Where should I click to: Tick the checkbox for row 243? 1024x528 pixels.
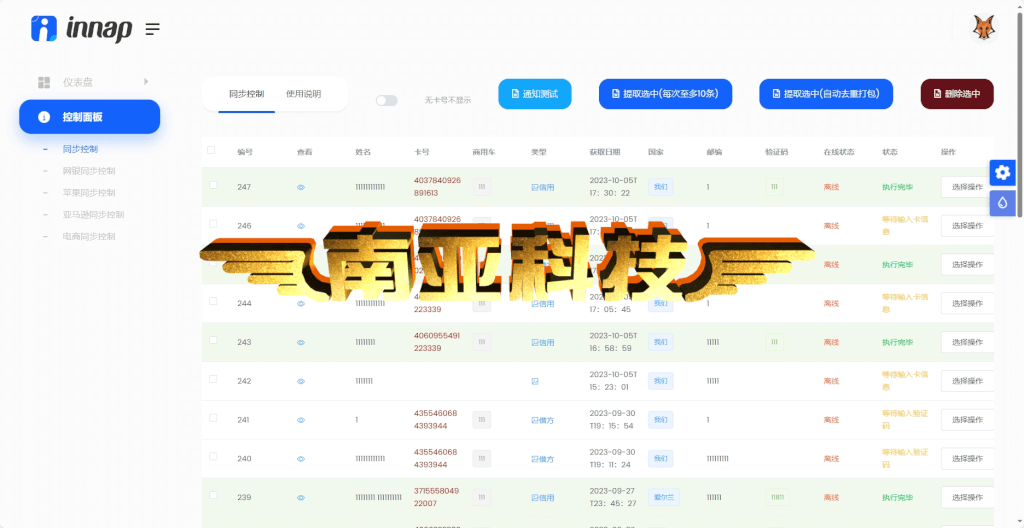213,340
